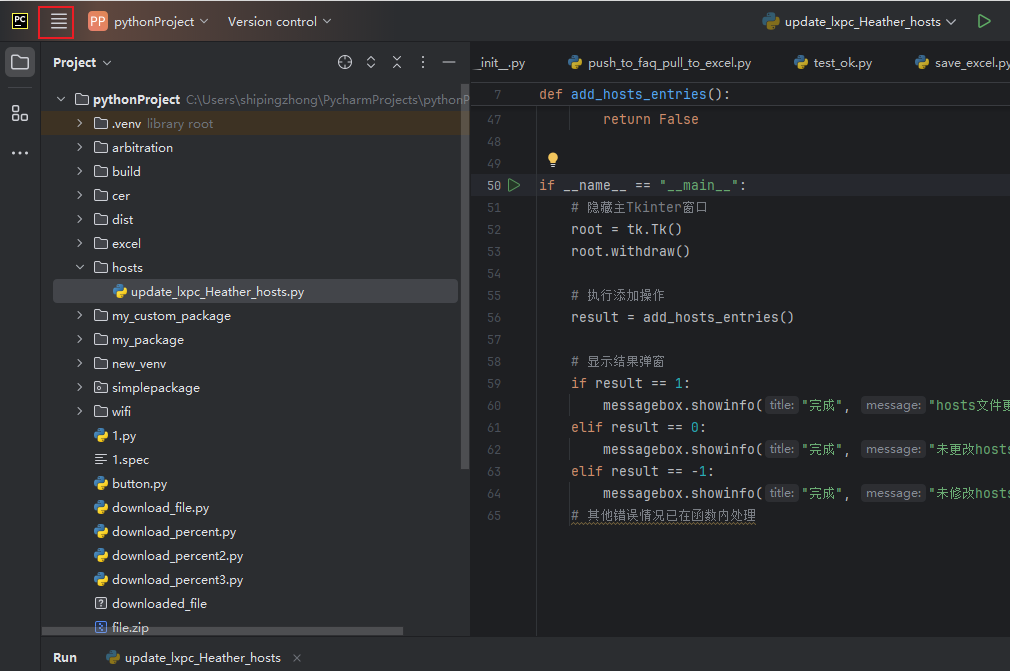Open the main hamburger menu
Screen dimensions: 1010x671
click(59, 22)
